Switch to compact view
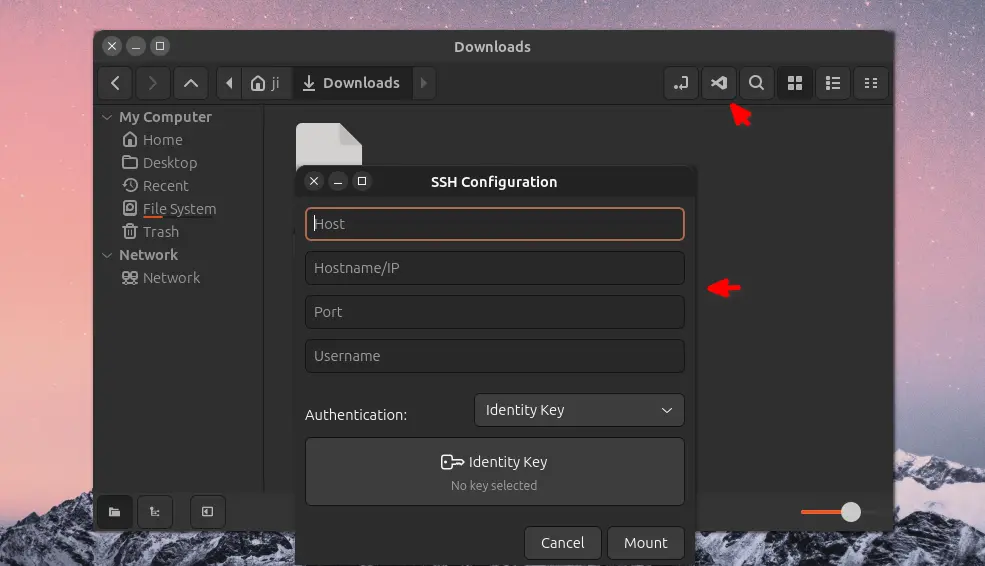This screenshot has width=985, height=566. point(870,83)
